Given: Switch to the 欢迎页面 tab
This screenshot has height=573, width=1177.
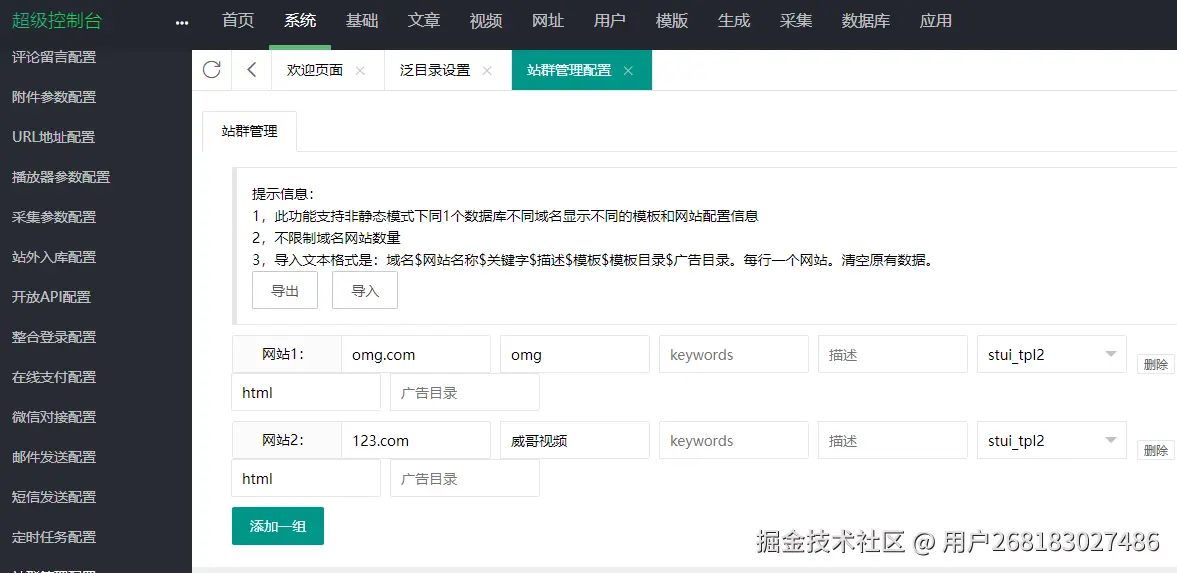Looking at the screenshot, I should click(315, 71).
